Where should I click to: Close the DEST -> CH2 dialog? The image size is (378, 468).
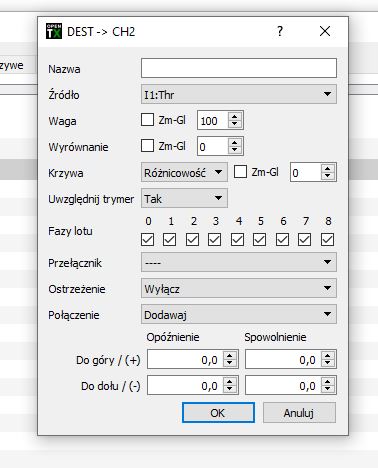[325, 31]
